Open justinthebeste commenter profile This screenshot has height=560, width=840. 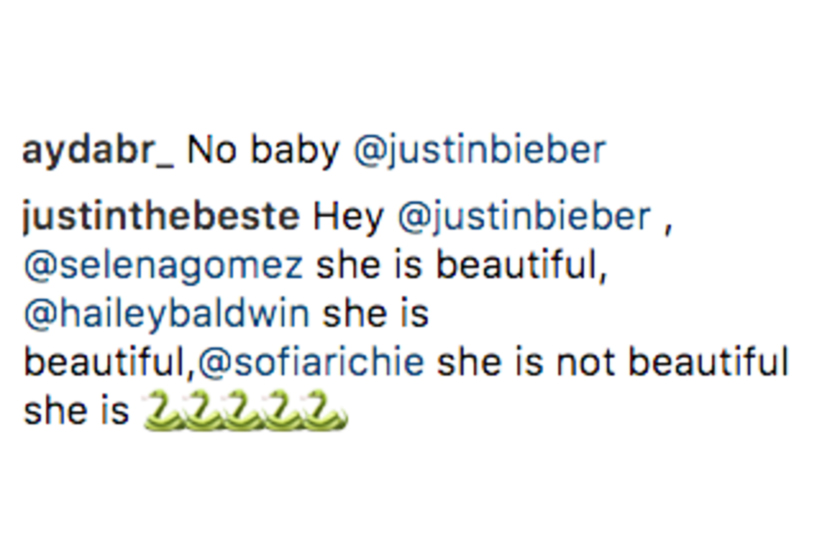click(161, 217)
